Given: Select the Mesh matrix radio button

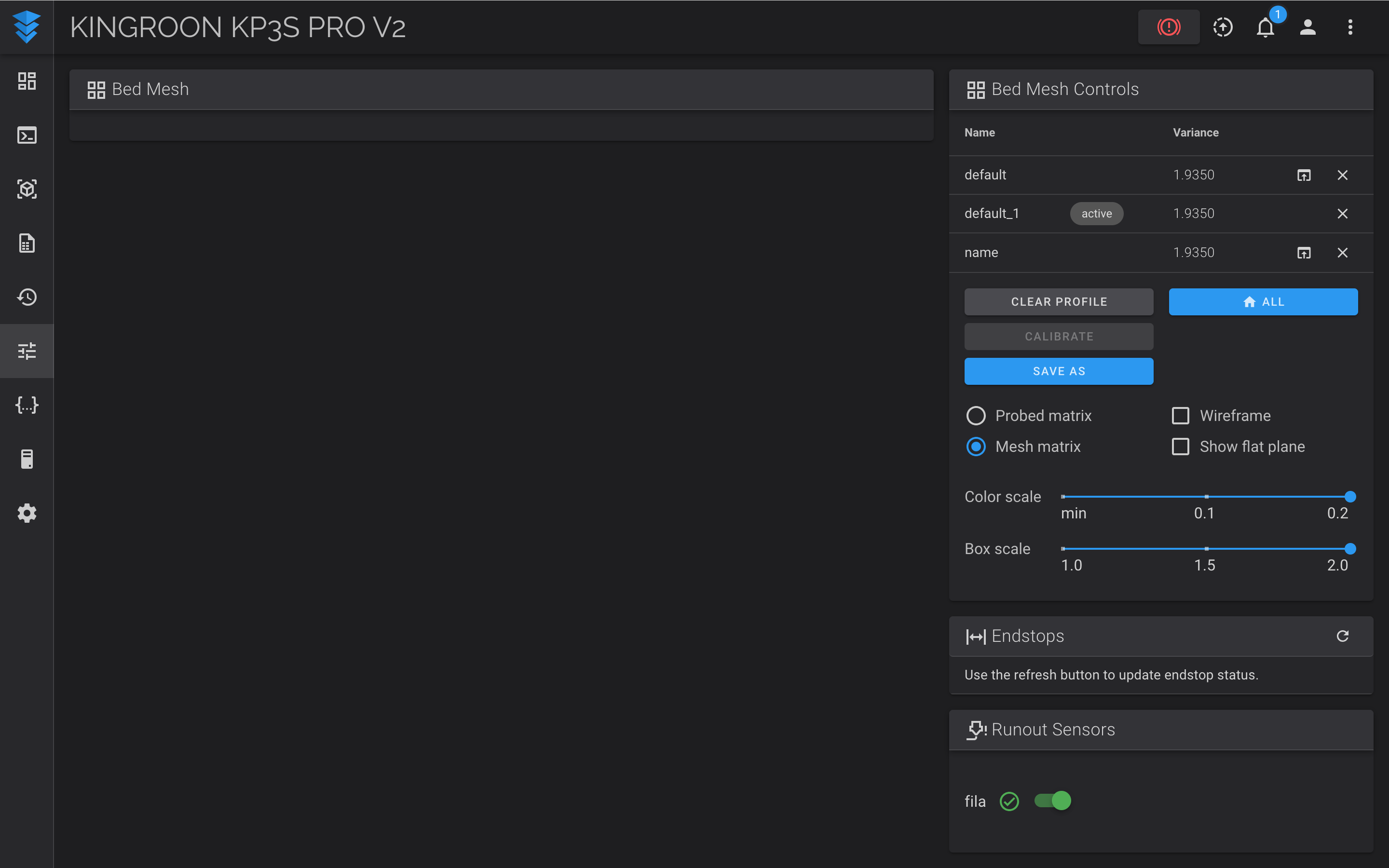Looking at the screenshot, I should (x=976, y=447).
